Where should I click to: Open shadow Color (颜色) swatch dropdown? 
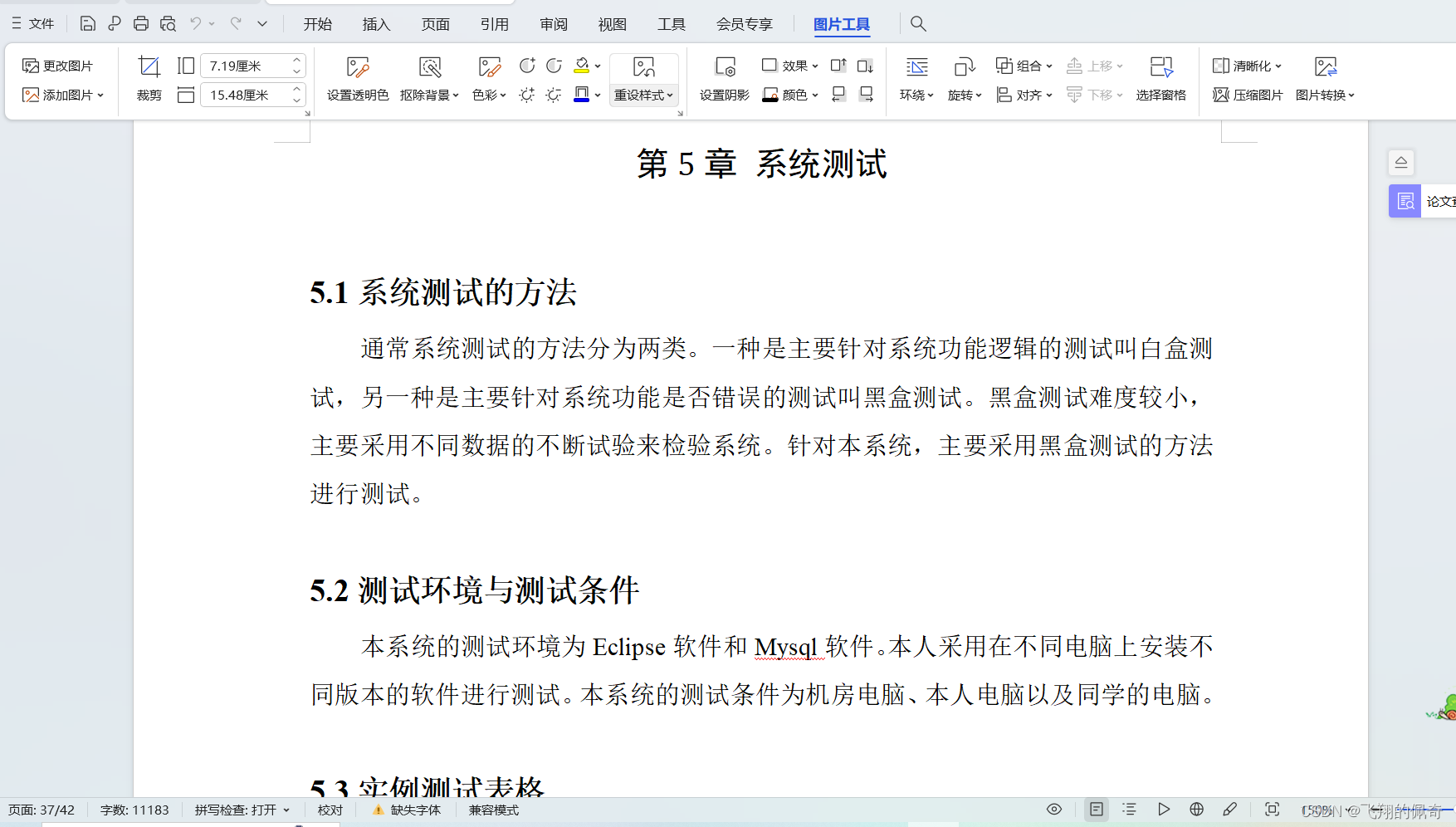[790, 95]
